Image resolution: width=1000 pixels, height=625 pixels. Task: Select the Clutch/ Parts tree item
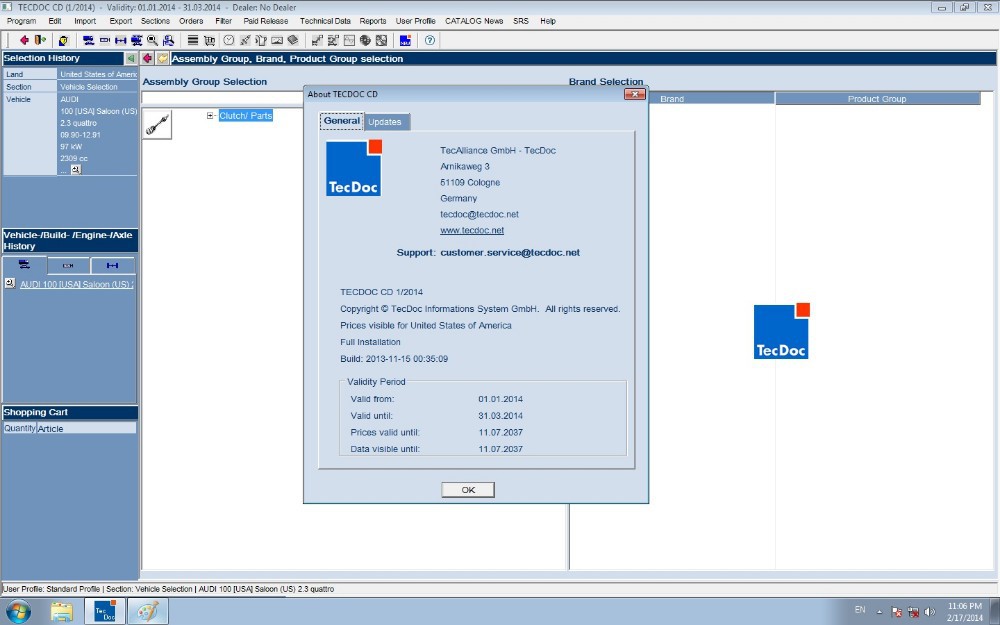[x=246, y=115]
